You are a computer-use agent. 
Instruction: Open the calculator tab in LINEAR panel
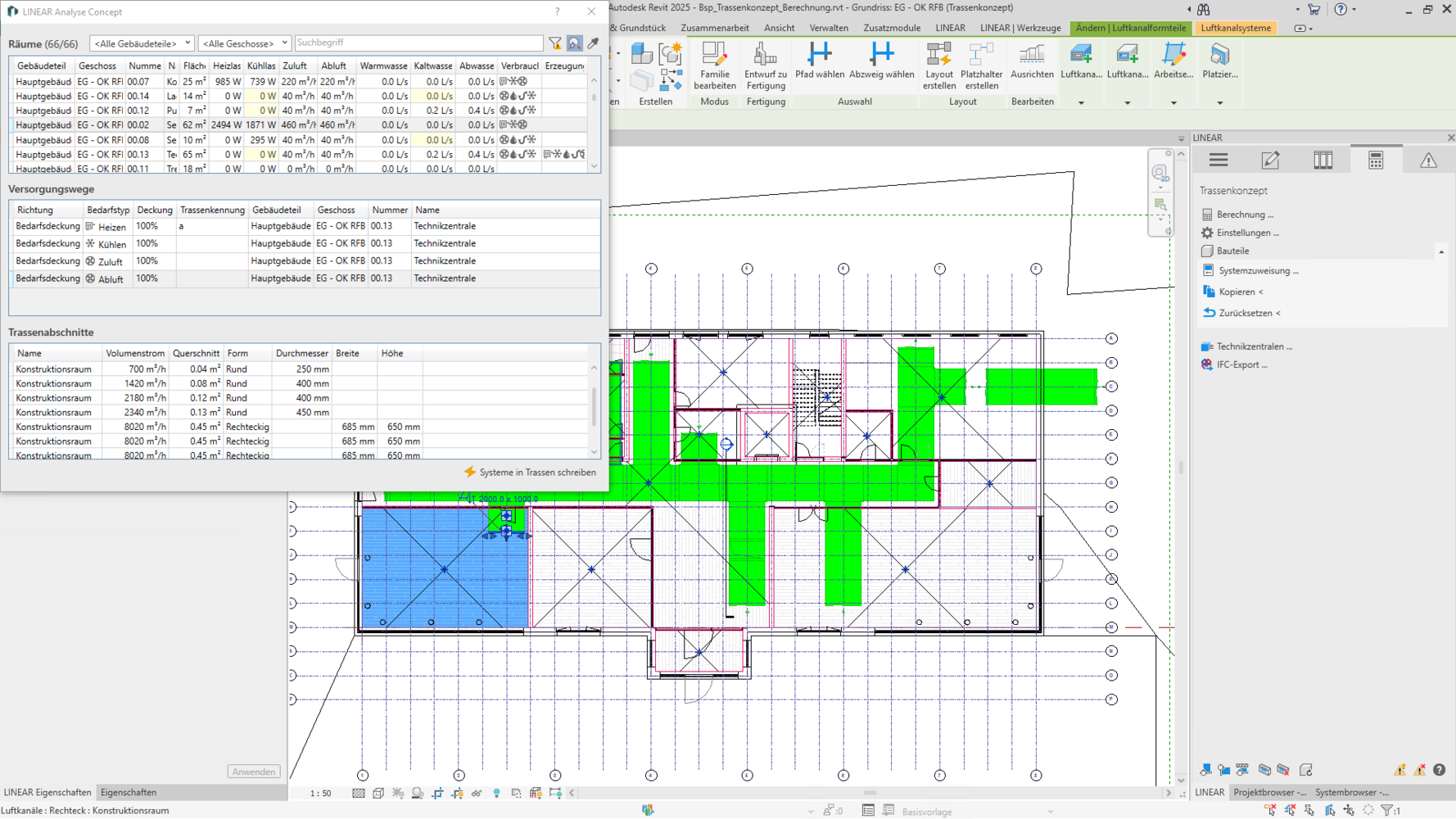click(1376, 161)
